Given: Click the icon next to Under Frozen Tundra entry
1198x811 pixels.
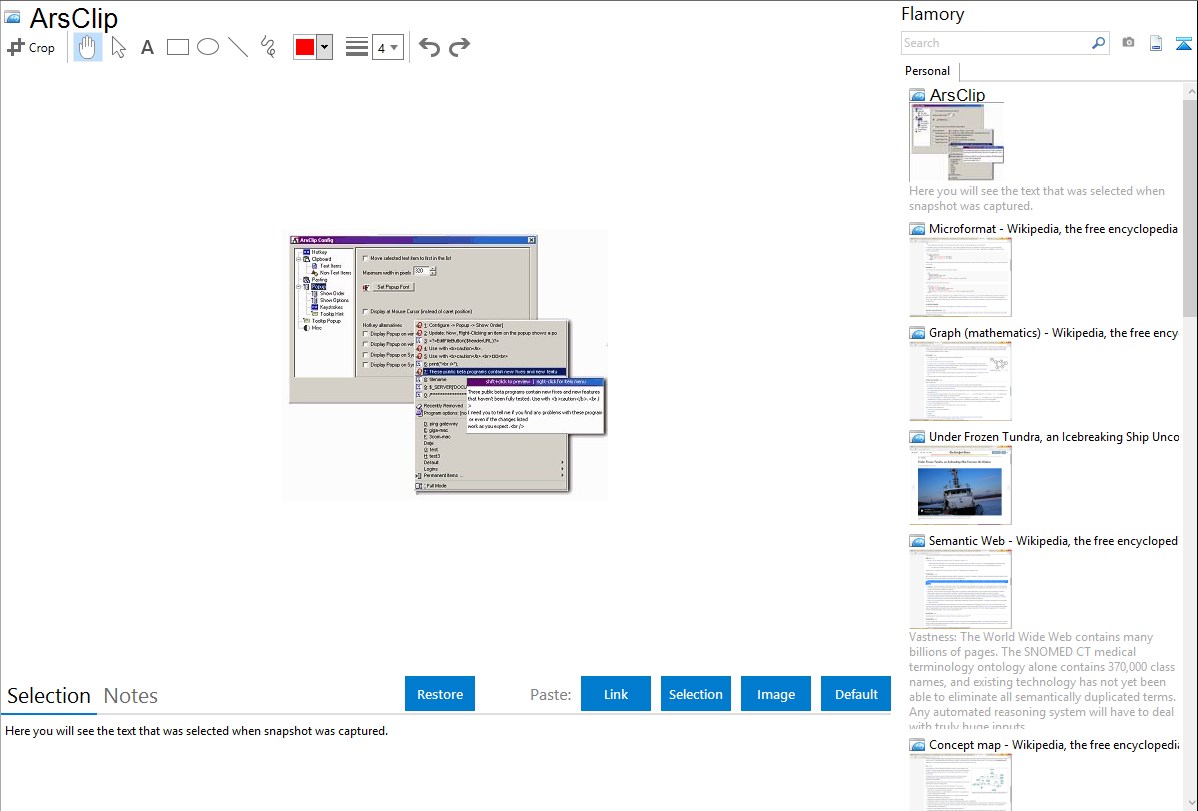Looking at the screenshot, I should 918,436.
